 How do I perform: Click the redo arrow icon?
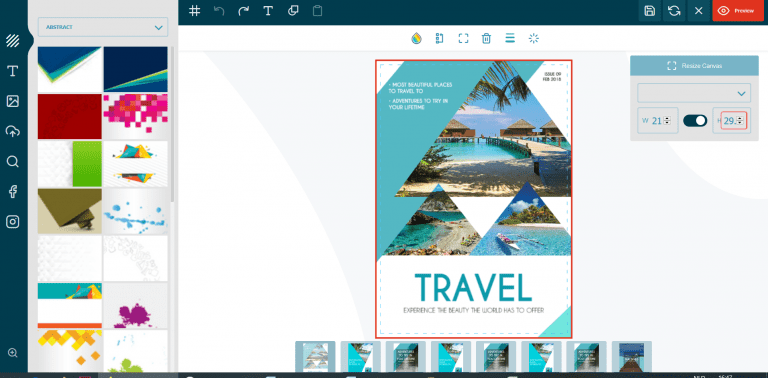(243, 11)
